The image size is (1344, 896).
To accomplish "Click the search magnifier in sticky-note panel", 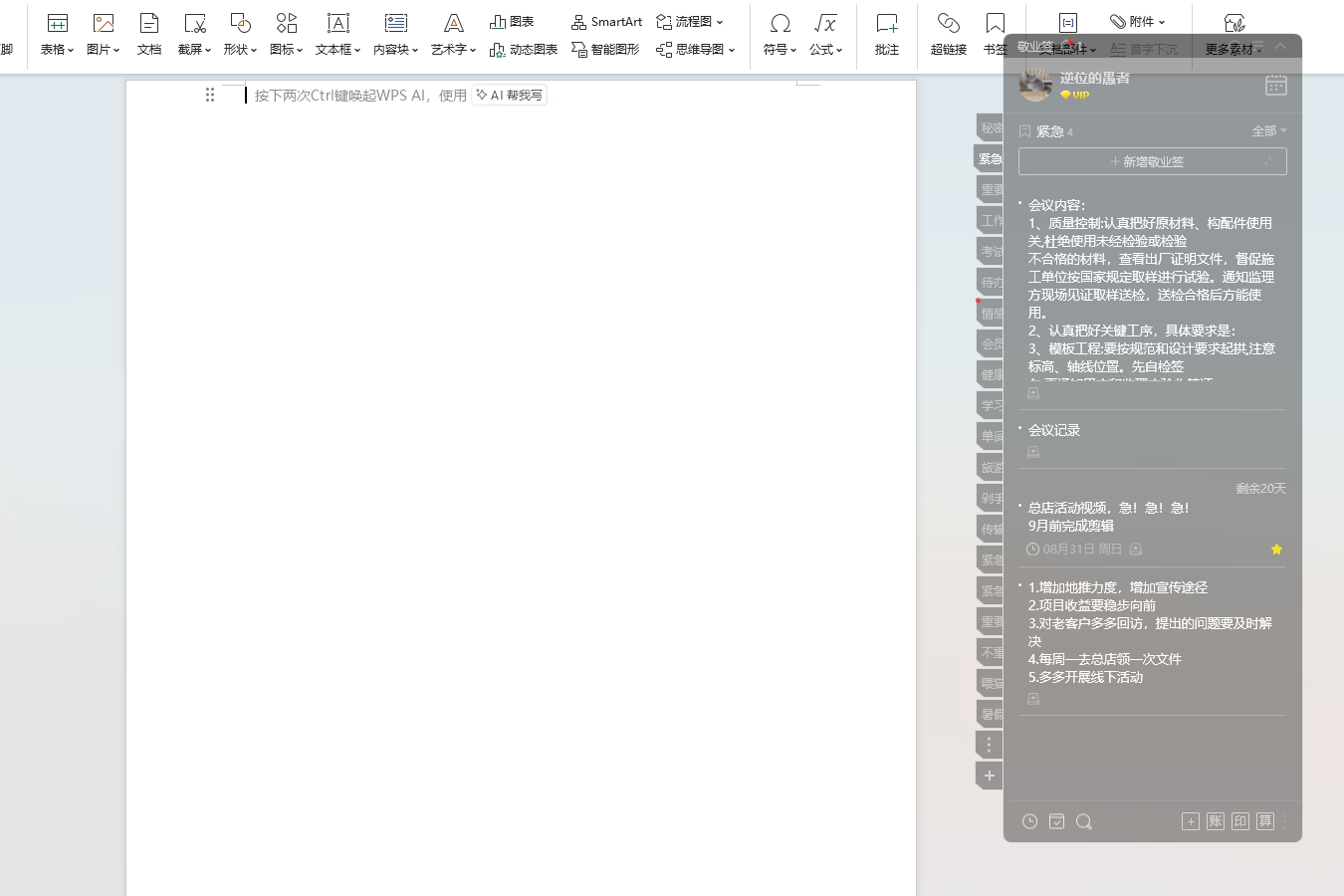I will [x=1084, y=821].
